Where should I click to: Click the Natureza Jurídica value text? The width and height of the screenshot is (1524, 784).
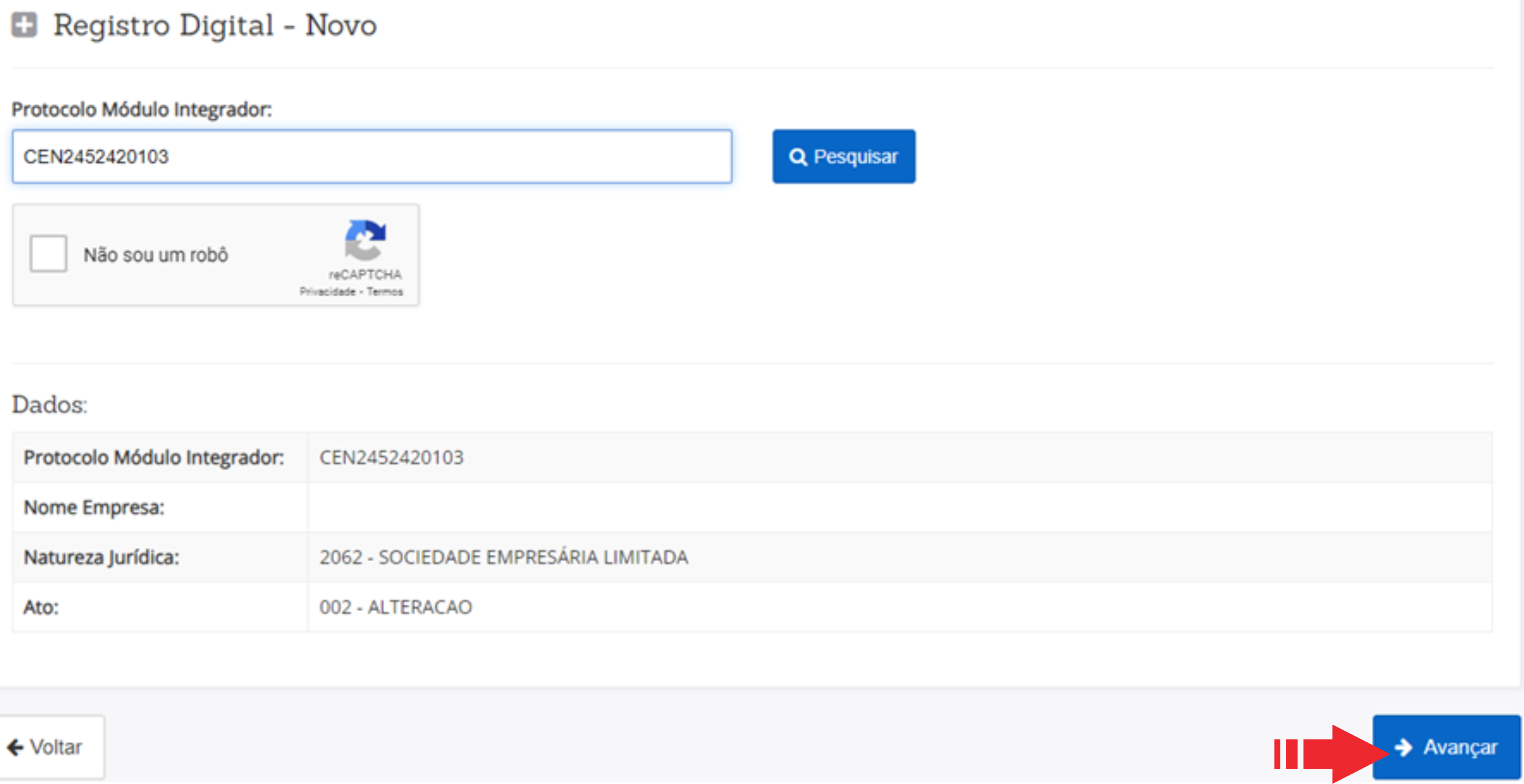click(504, 557)
